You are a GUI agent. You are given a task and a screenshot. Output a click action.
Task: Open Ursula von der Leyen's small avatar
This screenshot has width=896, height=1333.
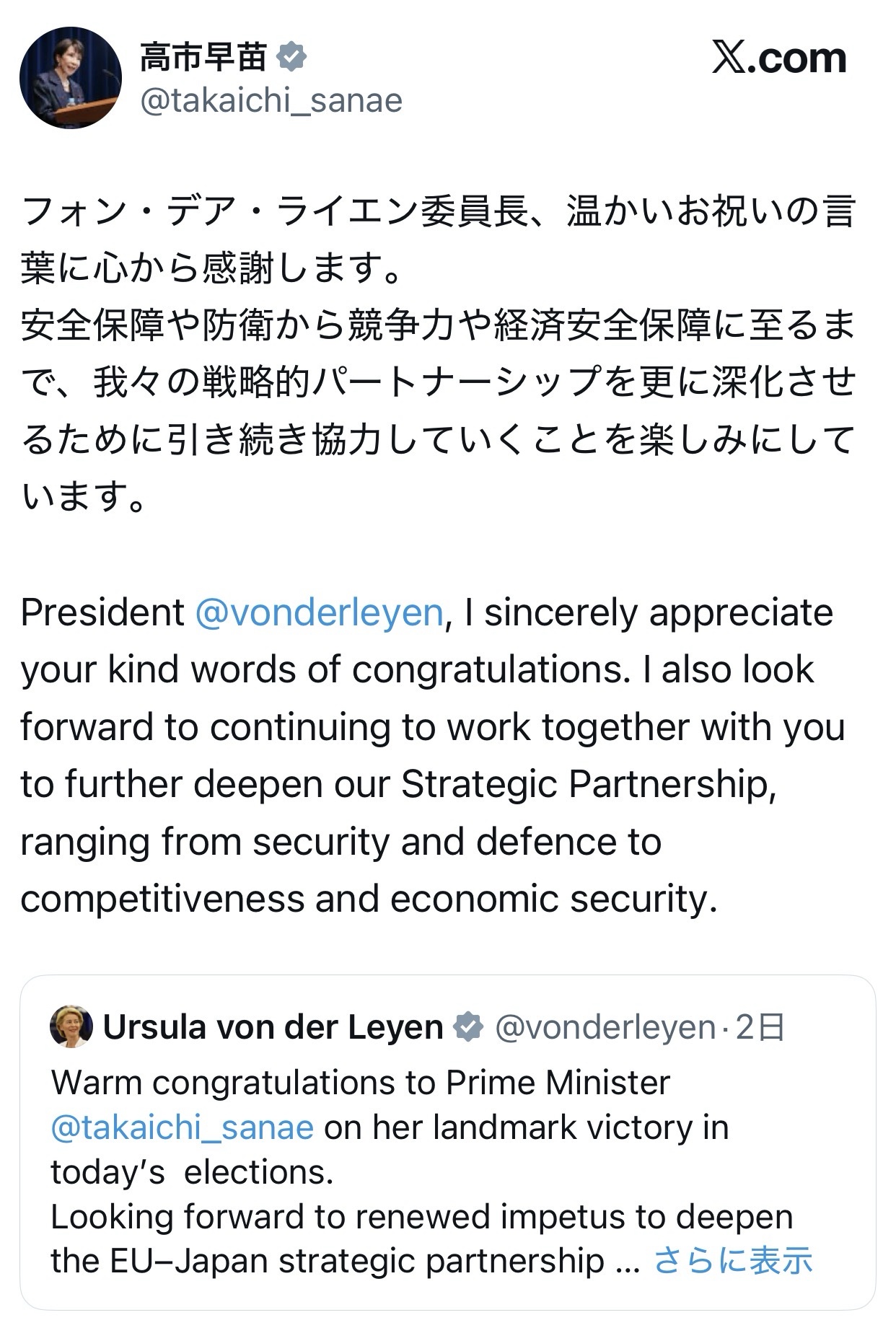pos(71,1026)
